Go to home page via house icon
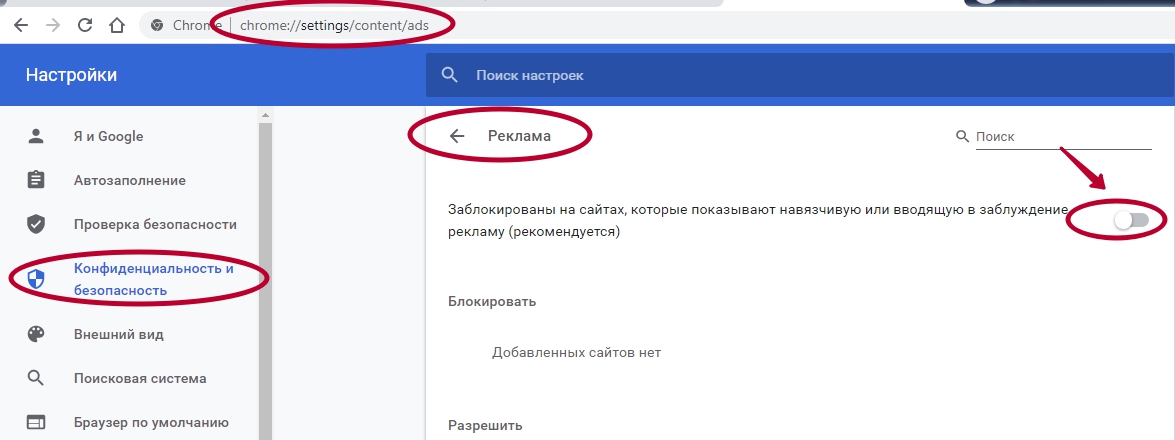The height and width of the screenshot is (440, 1175). (117, 25)
